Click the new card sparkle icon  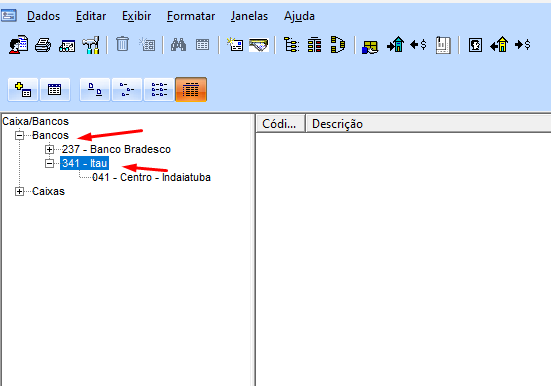point(235,45)
